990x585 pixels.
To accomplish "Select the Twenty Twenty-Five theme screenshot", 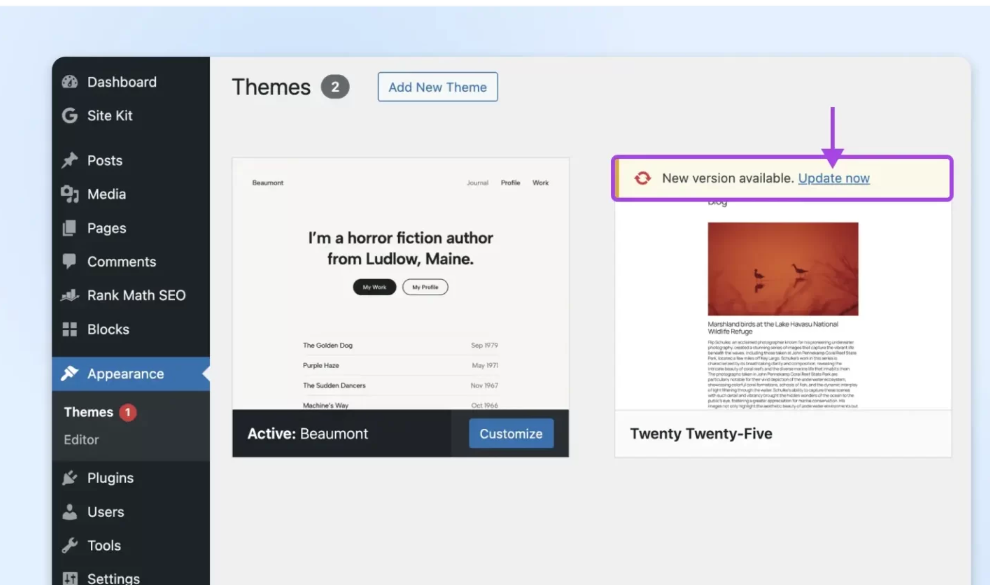I will (x=783, y=306).
